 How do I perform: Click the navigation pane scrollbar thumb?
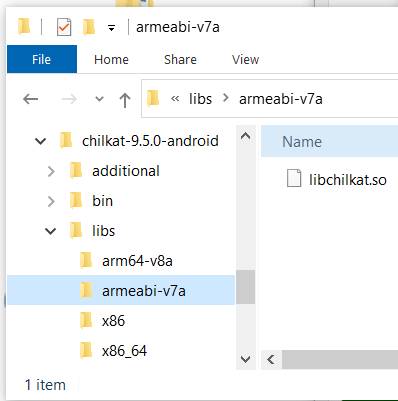pyautogui.click(x=246, y=287)
